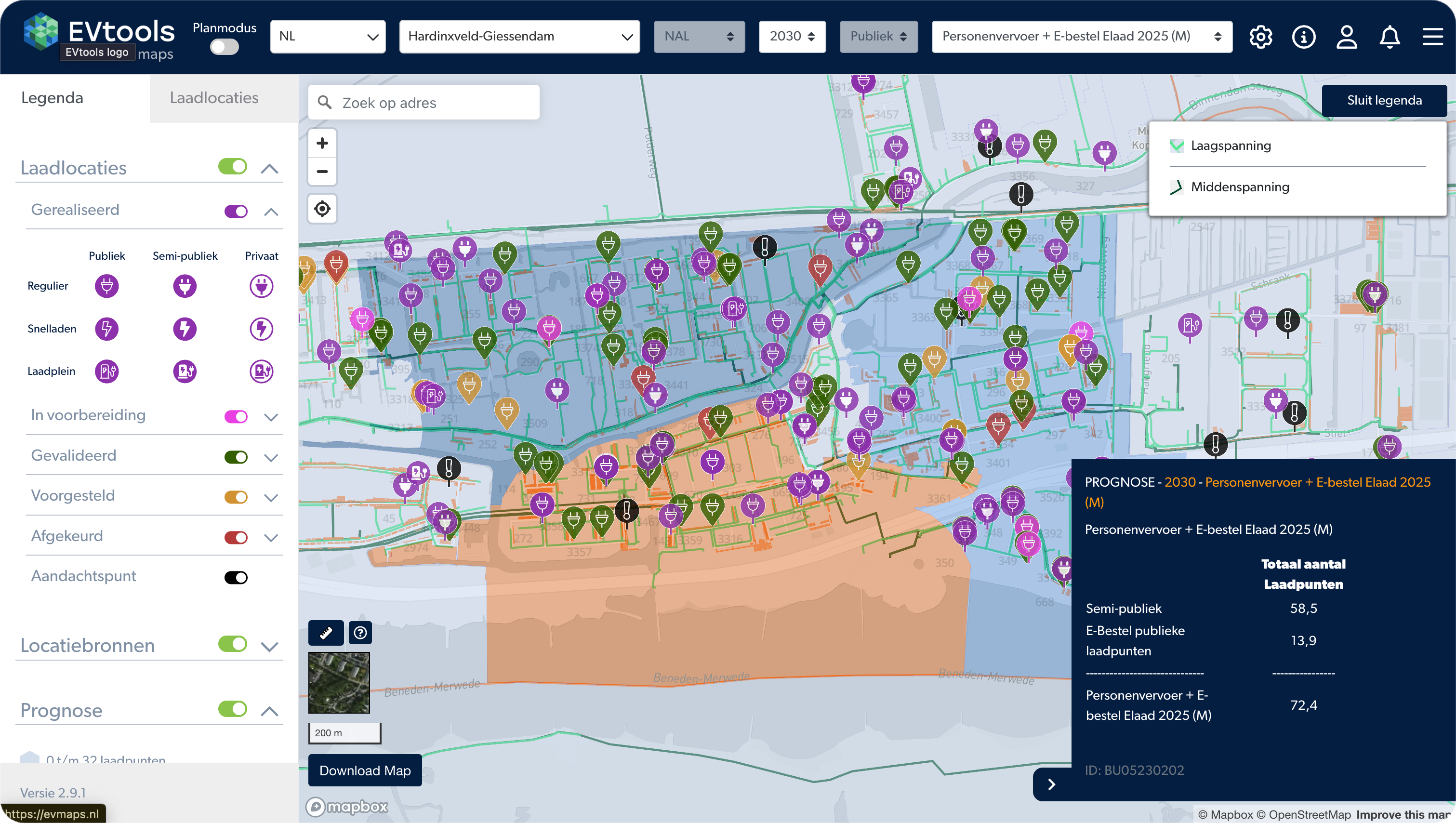Viewport: 1456px width, 823px height.
Task: Click the satellite view thumbnail
Action: point(339,682)
